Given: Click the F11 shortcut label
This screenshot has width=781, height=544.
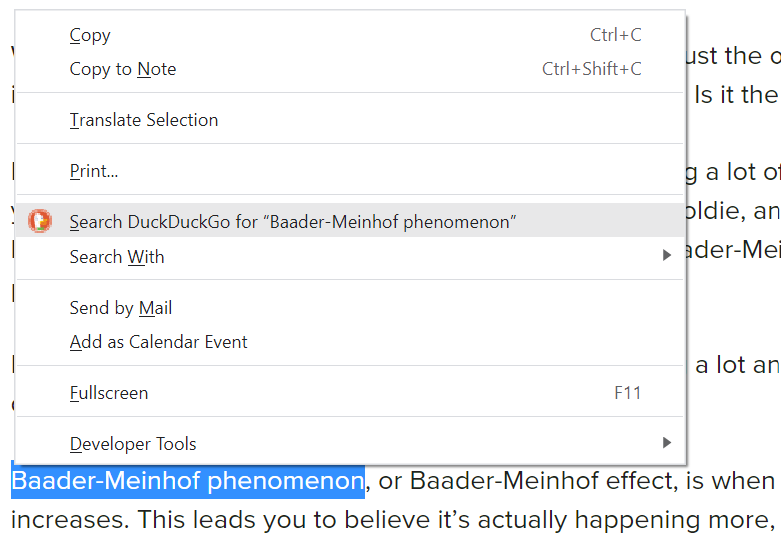Looking at the screenshot, I should point(628,393).
